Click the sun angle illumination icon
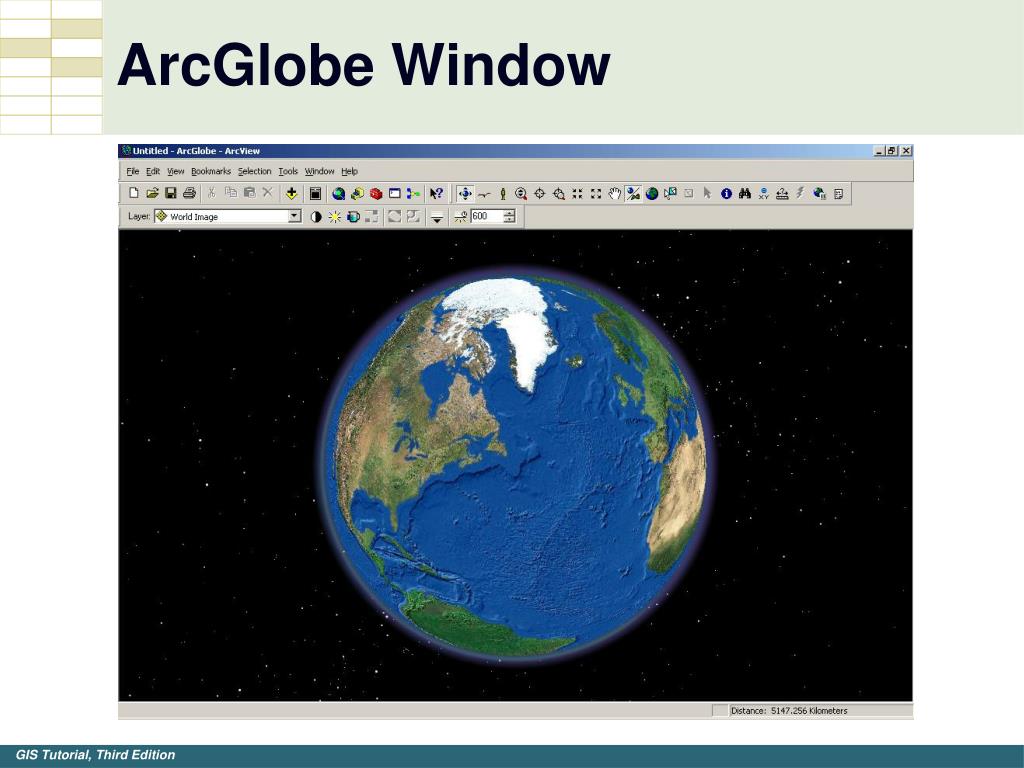Viewport: 1024px width, 768px height. coord(460,217)
